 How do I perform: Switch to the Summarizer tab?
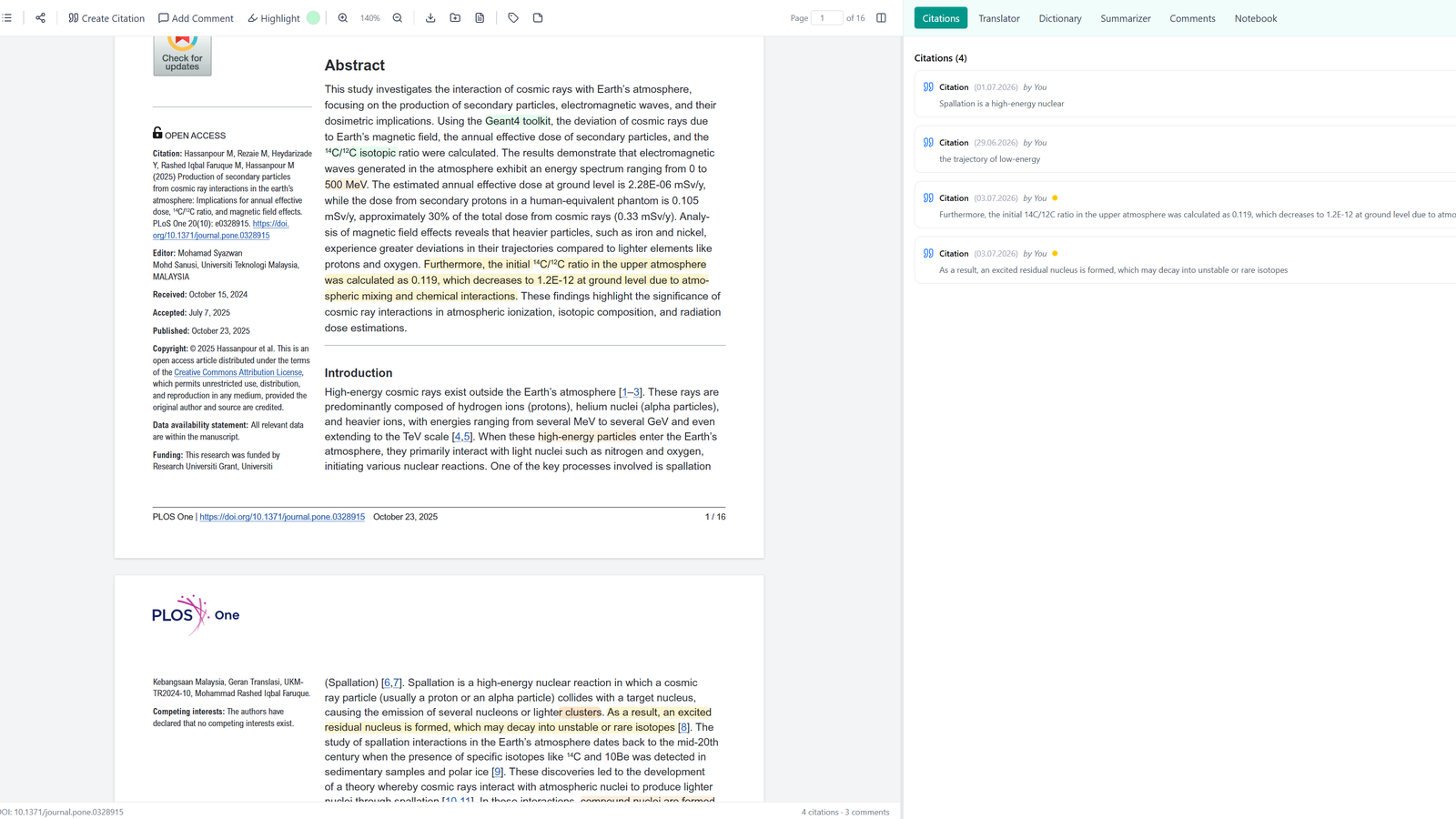(1126, 18)
